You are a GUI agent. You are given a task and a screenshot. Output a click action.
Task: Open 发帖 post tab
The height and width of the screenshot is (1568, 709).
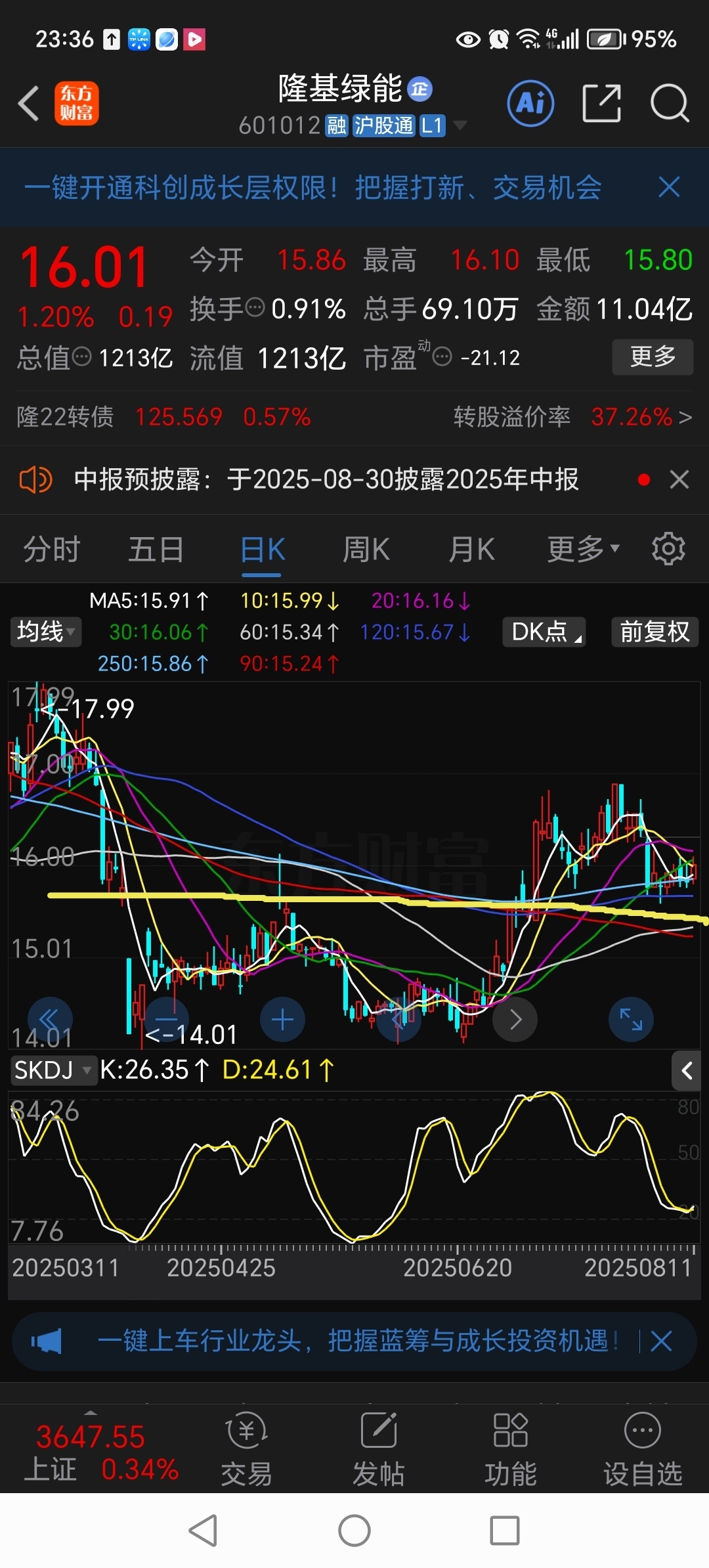[x=379, y=1449]
